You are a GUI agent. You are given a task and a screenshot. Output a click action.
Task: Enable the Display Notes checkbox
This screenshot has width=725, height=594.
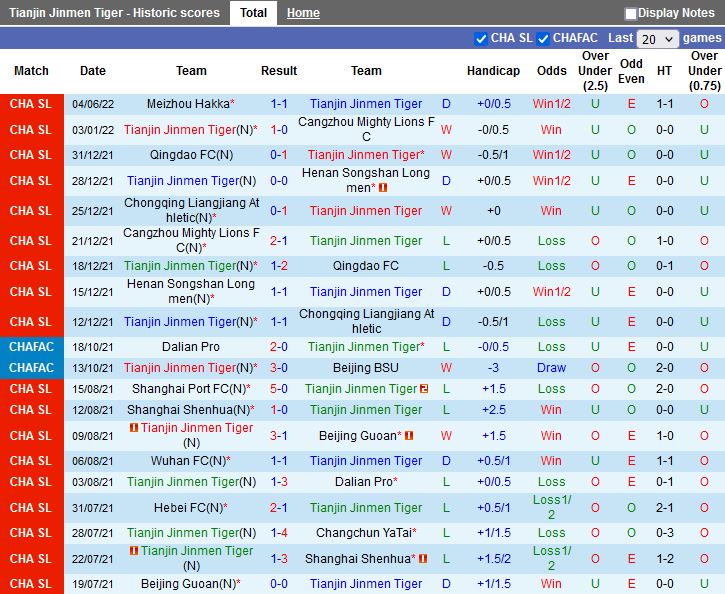tap(631, 14)
